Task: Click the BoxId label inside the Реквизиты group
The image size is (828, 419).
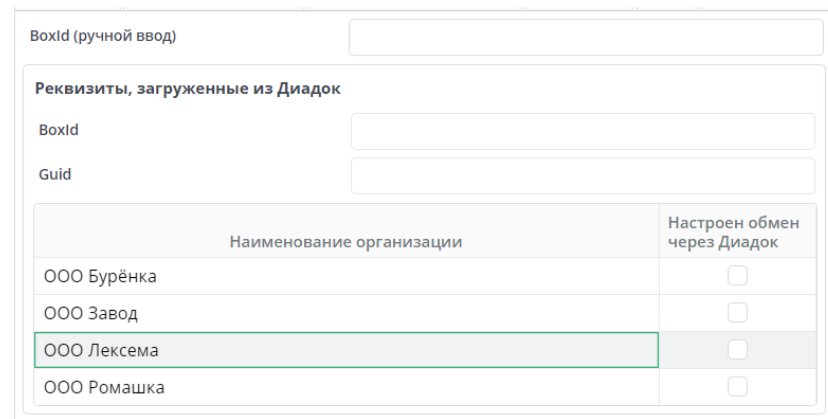Action: pos(59,130)
